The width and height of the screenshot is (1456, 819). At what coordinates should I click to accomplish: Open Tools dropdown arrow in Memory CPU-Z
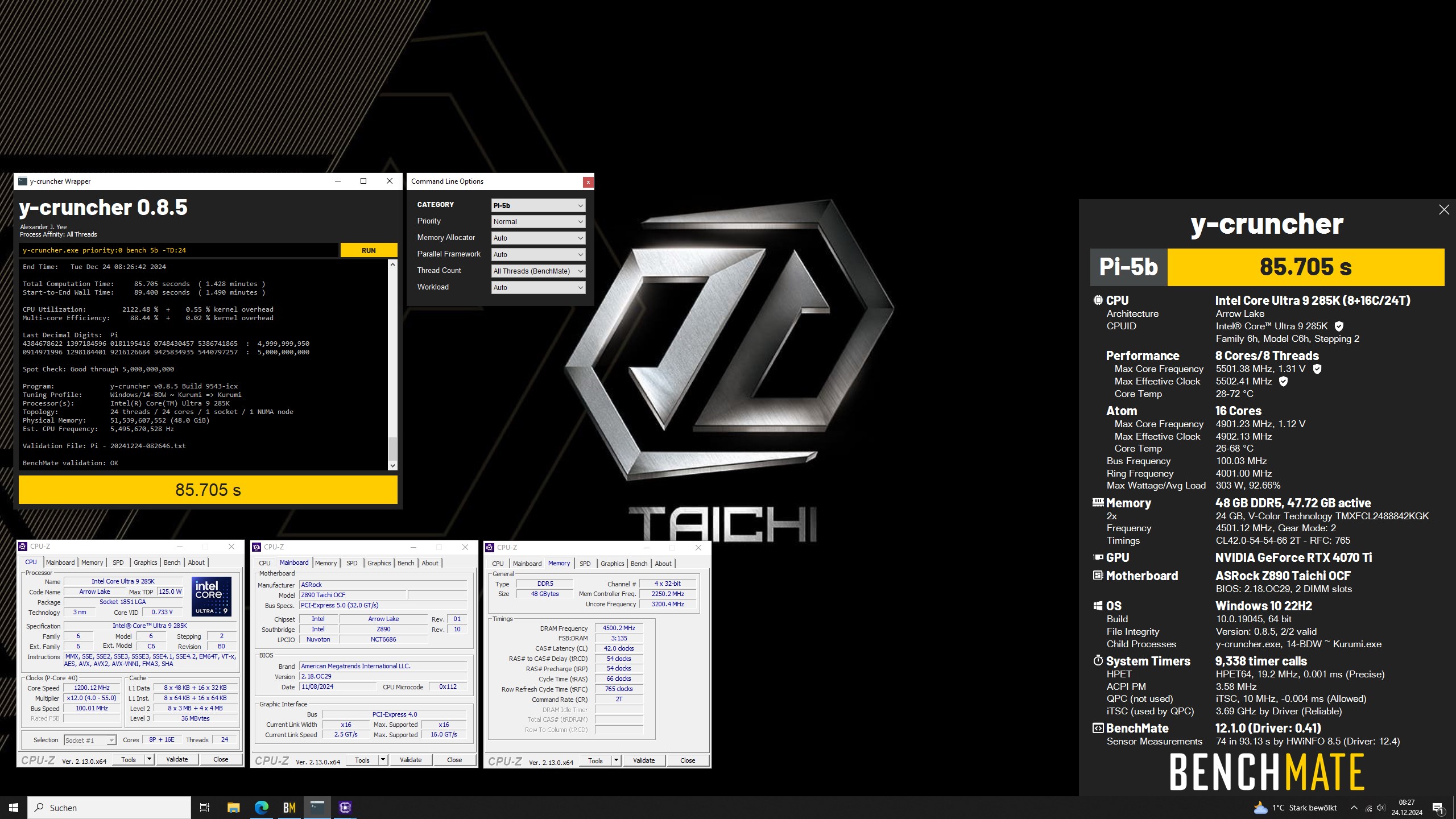coord(616,760)
